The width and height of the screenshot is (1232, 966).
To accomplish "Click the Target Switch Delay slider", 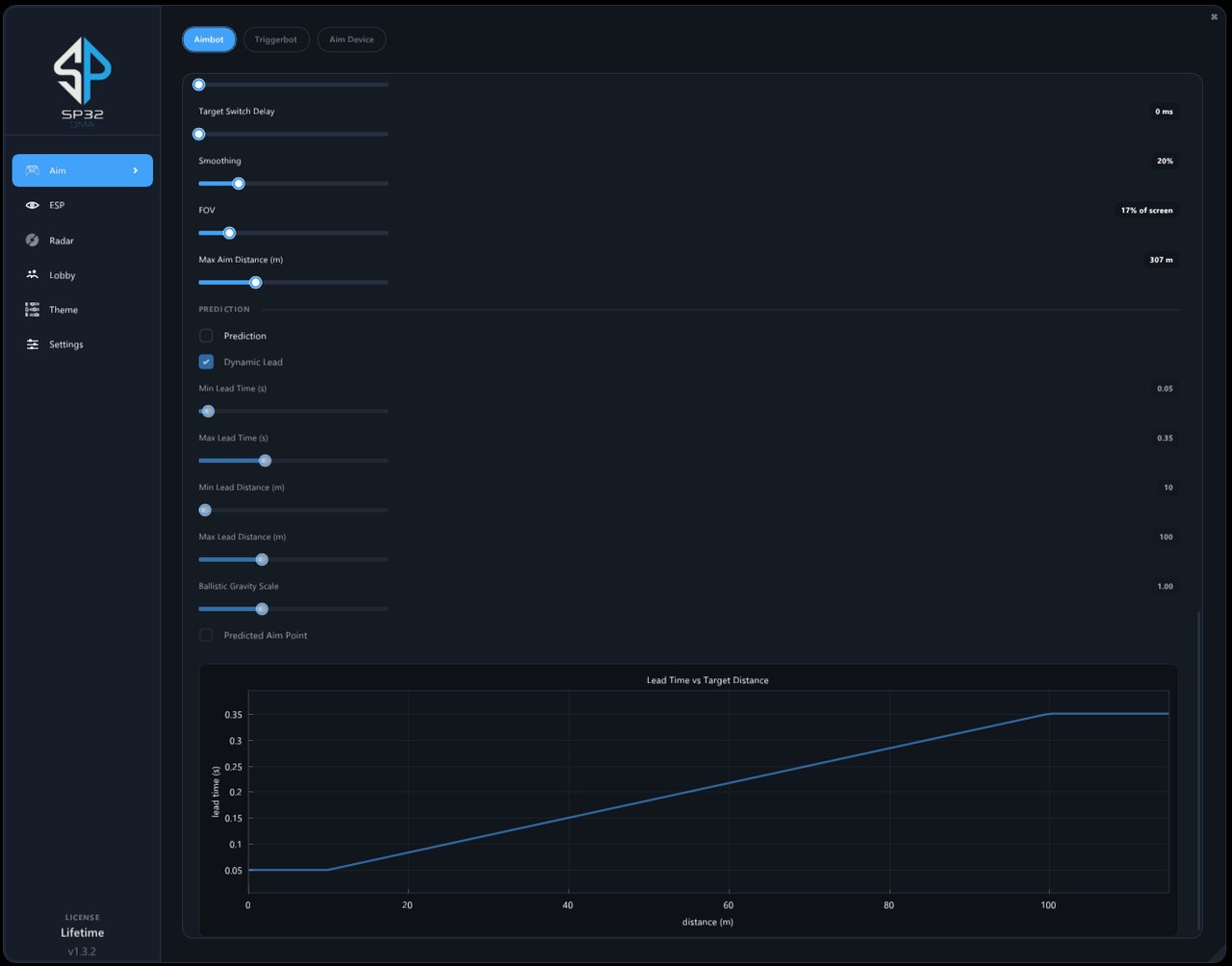I will (x=294, y=134).
